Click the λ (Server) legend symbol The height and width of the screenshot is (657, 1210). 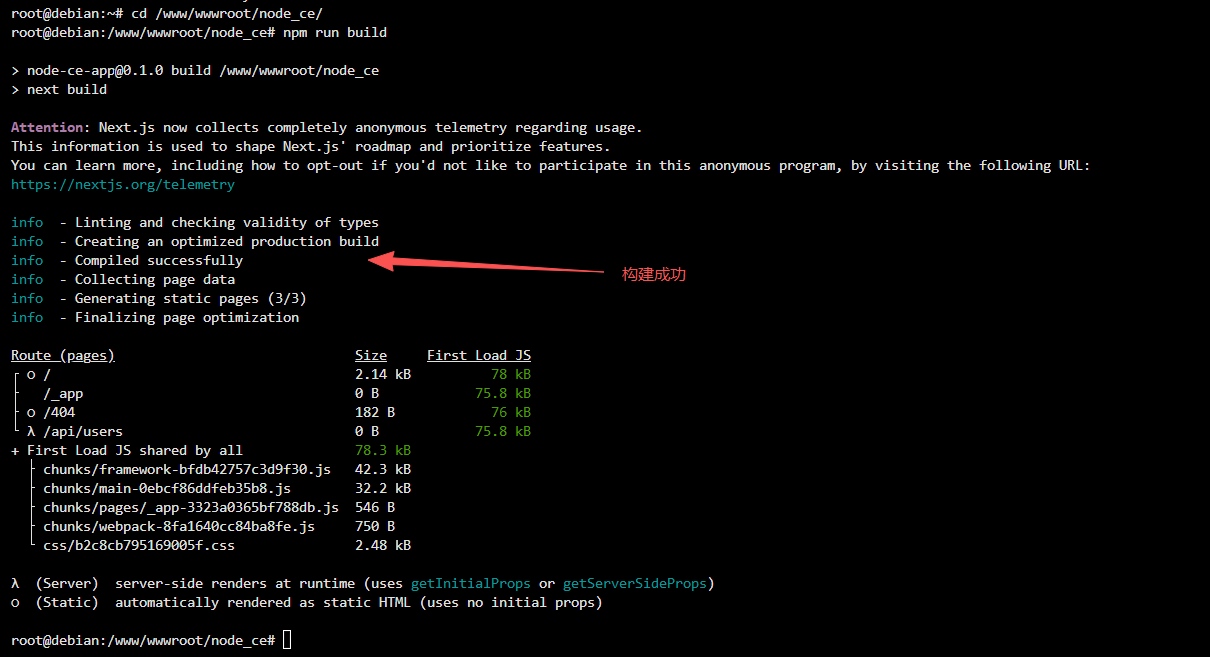[x=15, y=583]
